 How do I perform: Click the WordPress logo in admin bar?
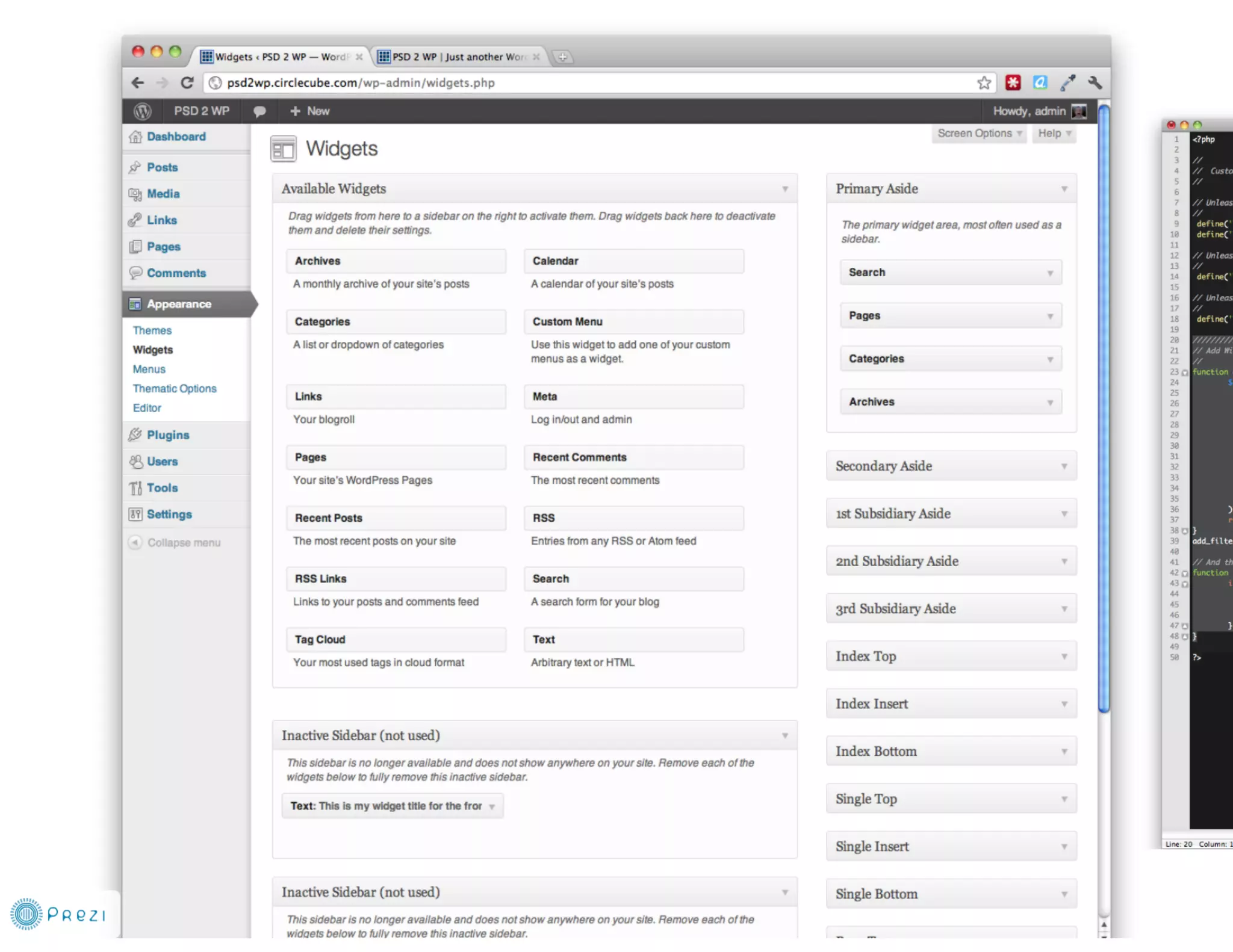tap(143, 111)
